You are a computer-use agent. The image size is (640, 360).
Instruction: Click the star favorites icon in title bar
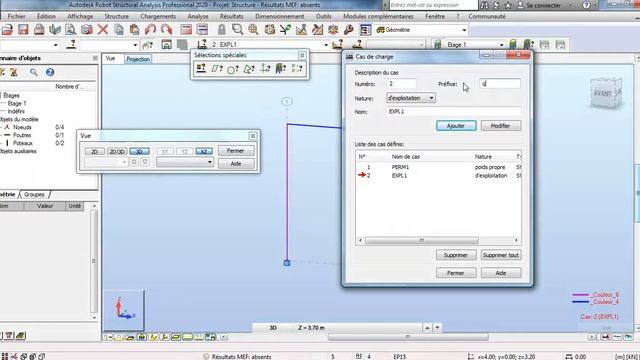[x=508, y=5]
